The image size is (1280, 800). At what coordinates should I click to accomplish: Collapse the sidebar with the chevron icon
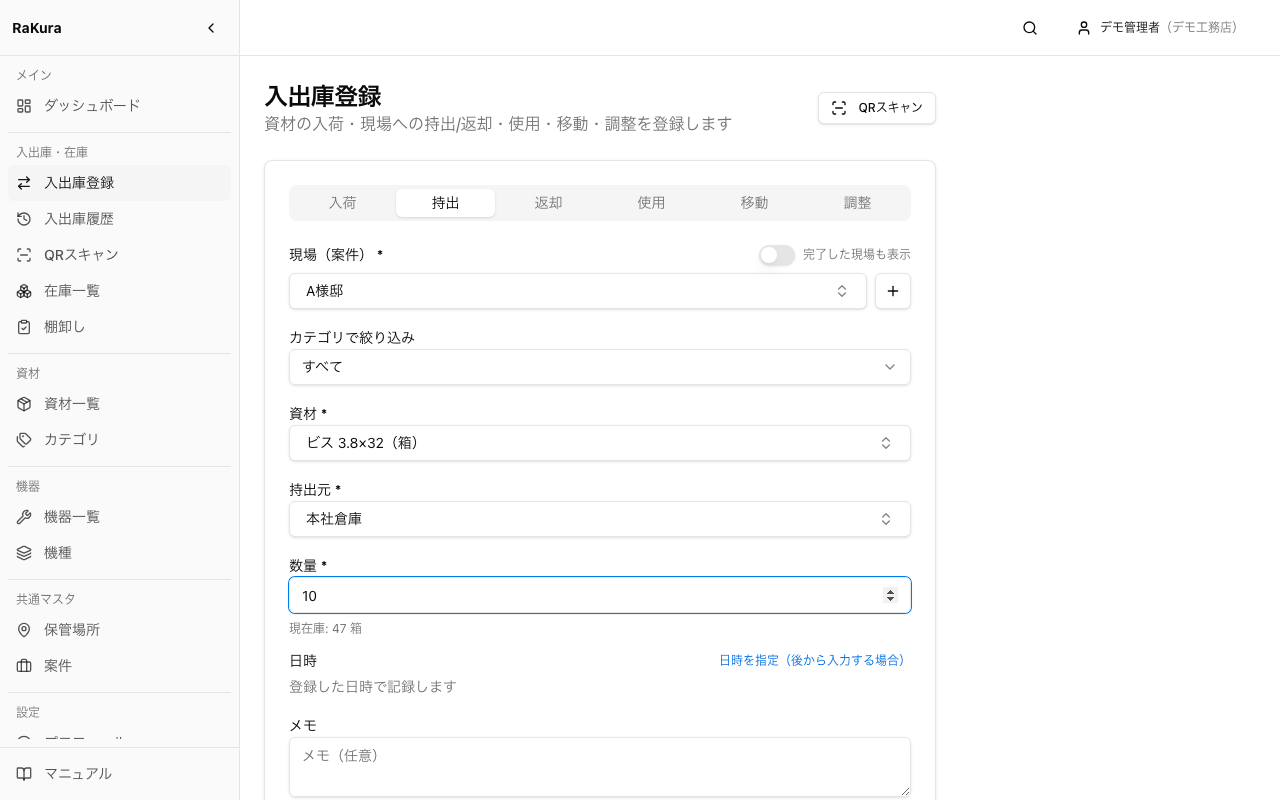(211, 28)
